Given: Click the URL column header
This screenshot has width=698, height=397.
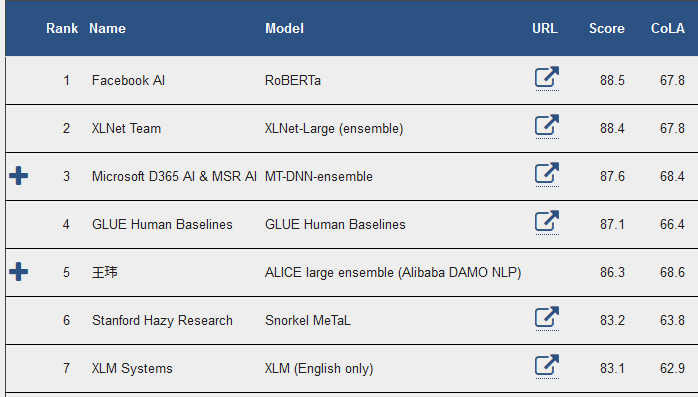Looking at the screenshot, I should pos(545,28).
